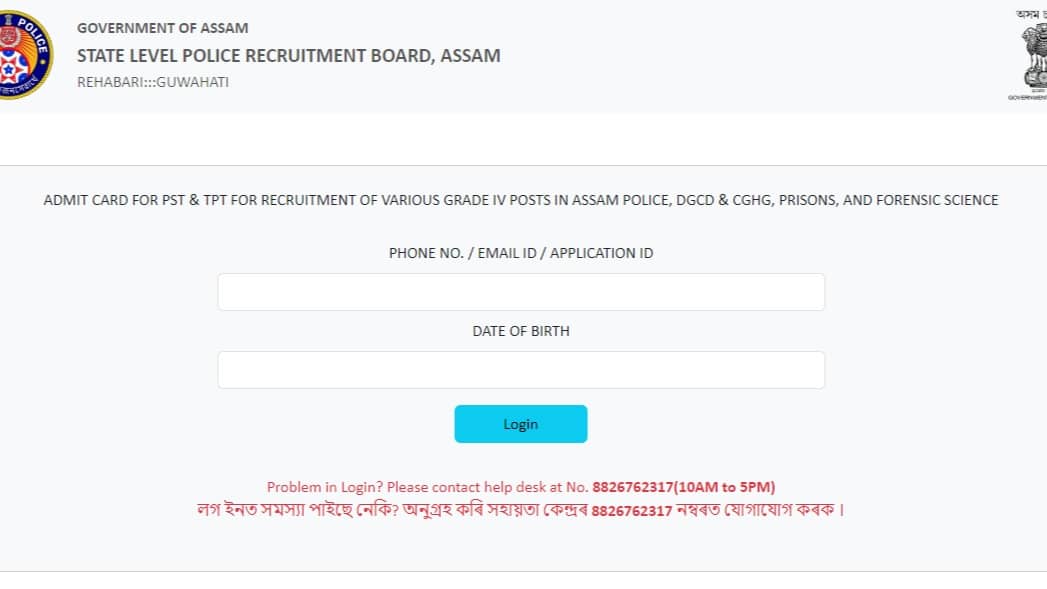
Task: Click the Assamese login help message
Action: pos(400,510)
